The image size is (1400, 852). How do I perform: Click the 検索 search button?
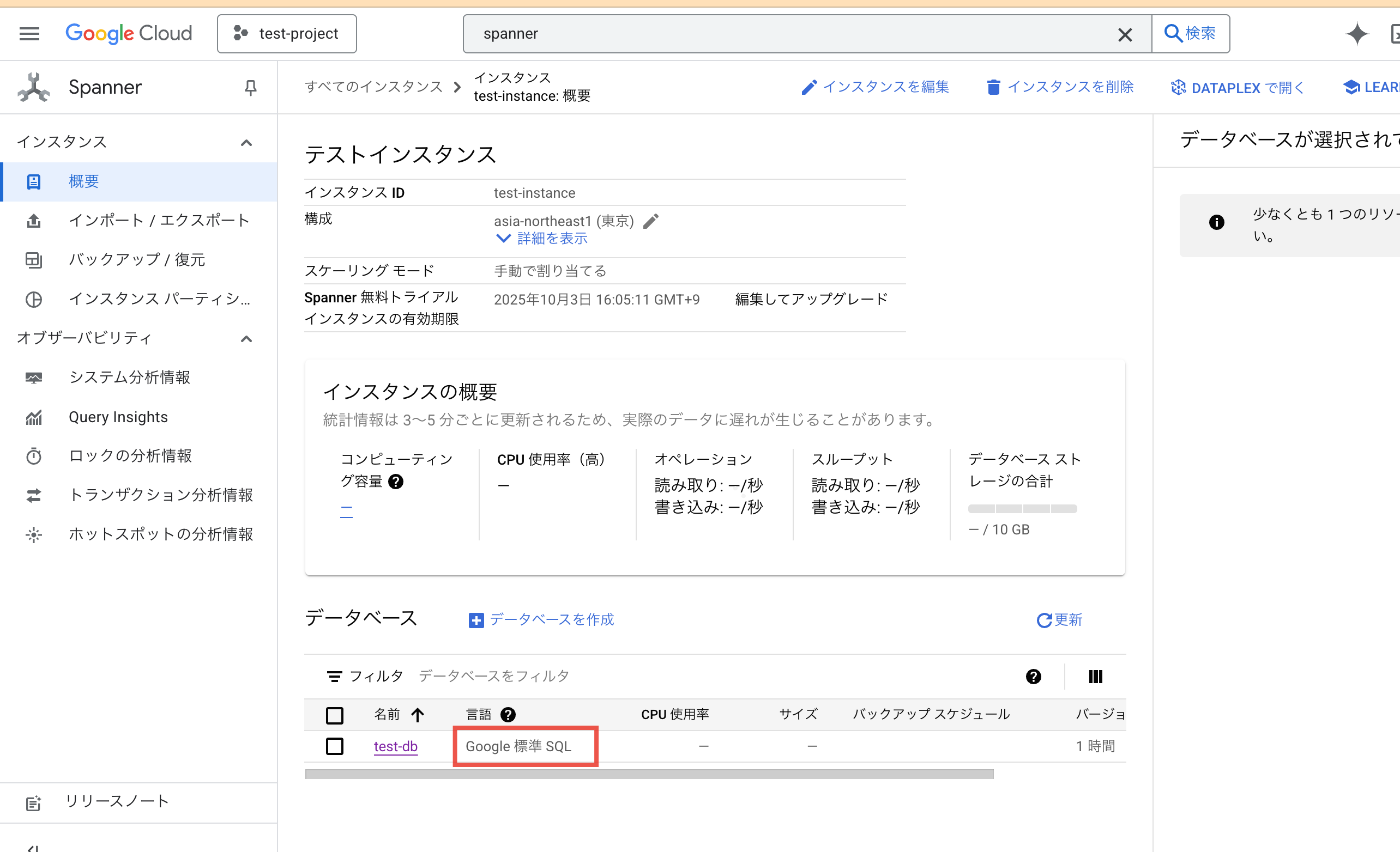(x=1191, y=33)
